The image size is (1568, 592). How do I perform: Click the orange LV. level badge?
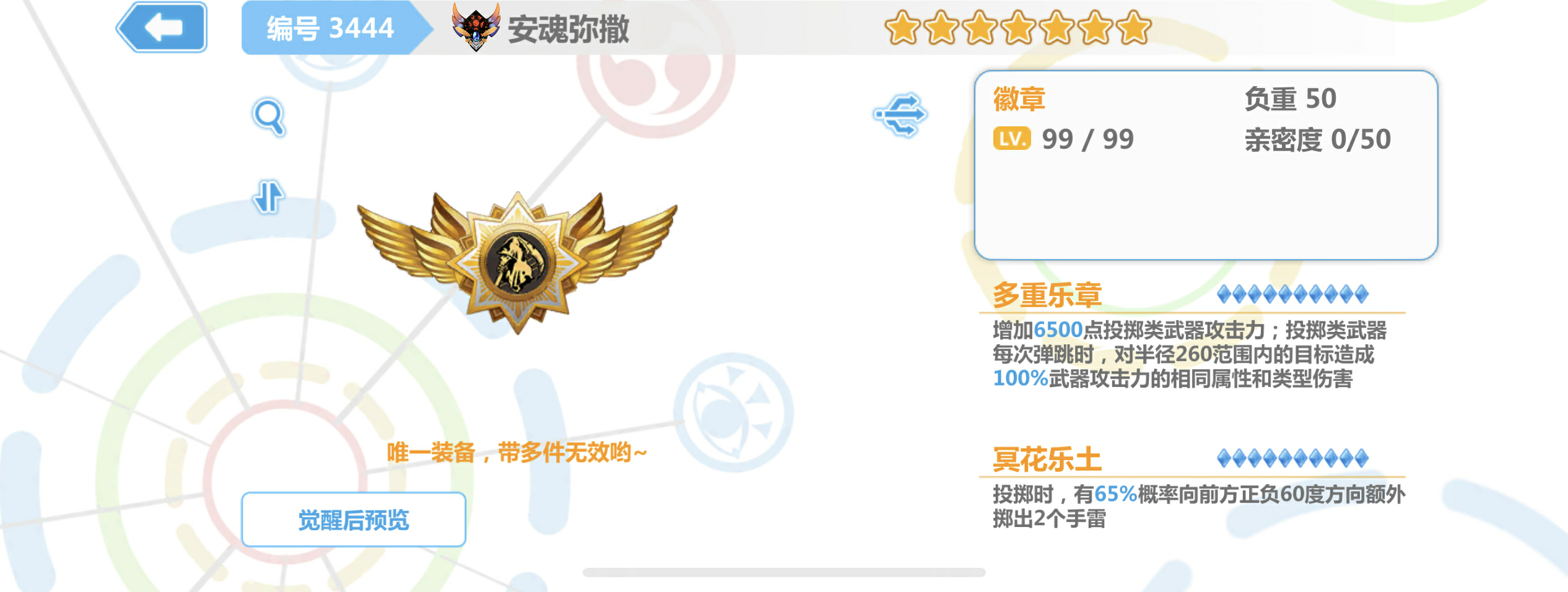pyautogui.click(x=1012, y=139)
